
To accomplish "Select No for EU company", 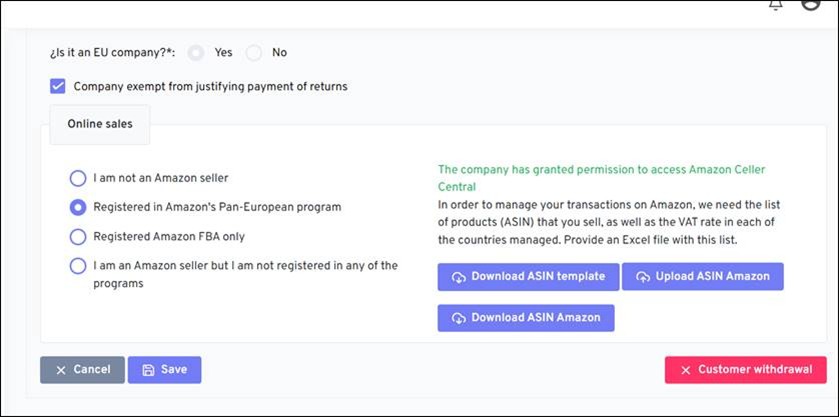I will point(254,52).
